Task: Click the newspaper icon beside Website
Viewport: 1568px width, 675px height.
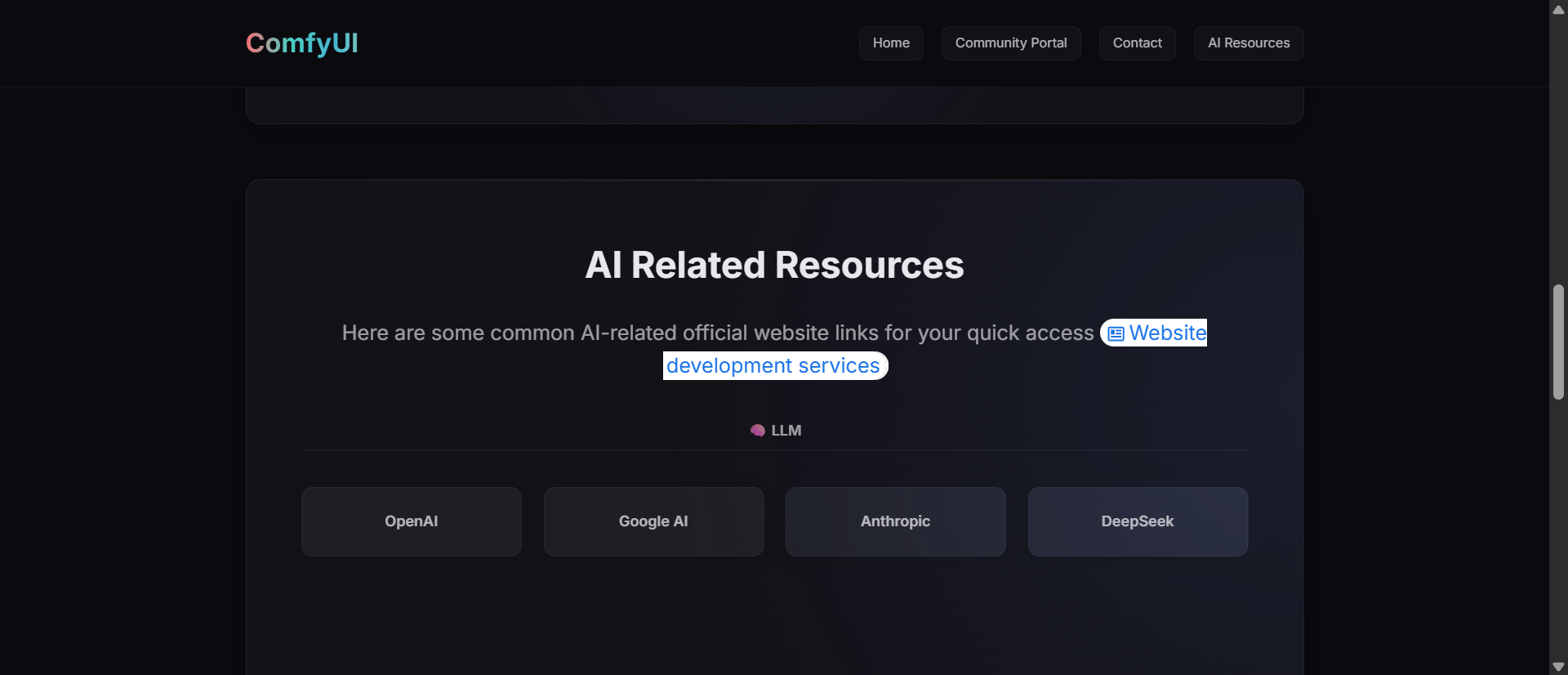Action: (1116, 333)
